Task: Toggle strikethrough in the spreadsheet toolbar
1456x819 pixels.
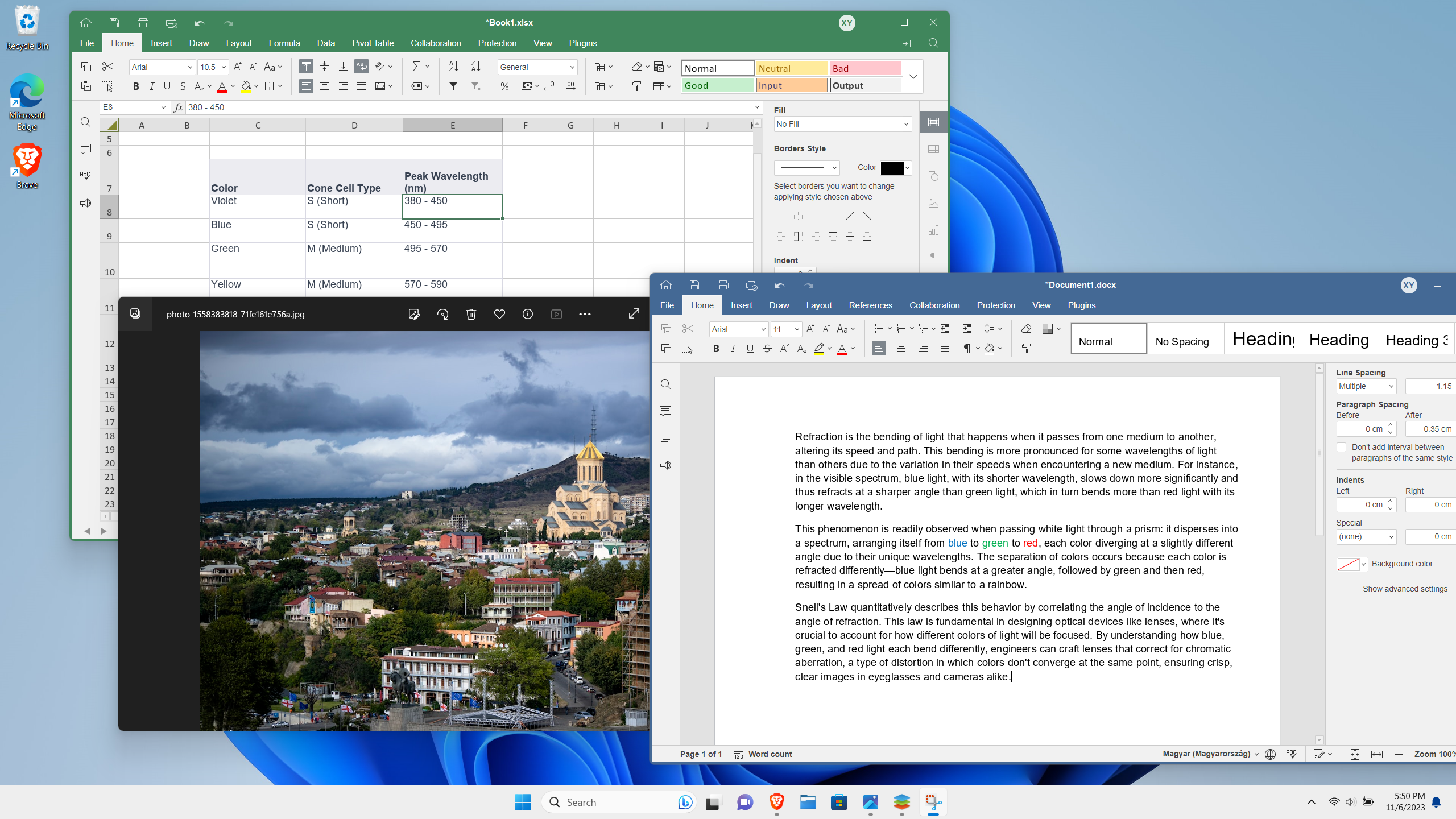Action: pyautogui.click(x=183, y=86)
